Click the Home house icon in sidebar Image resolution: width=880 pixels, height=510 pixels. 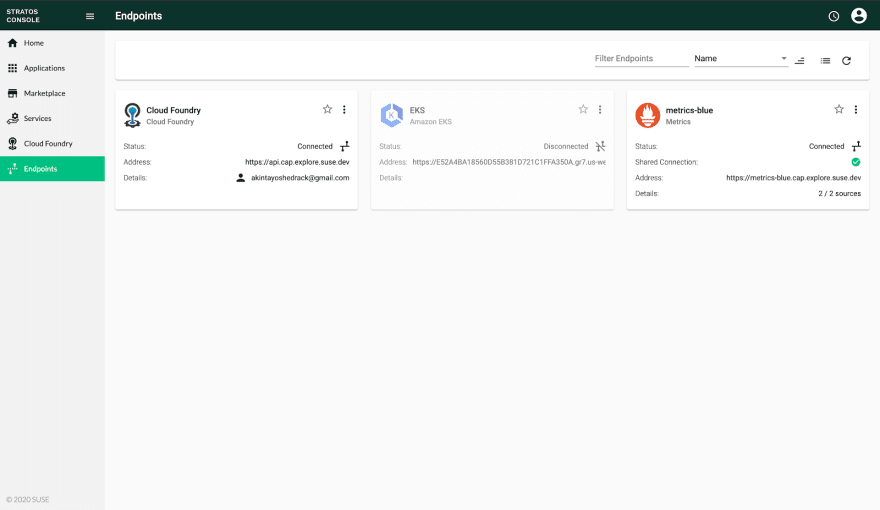point(12,43)
